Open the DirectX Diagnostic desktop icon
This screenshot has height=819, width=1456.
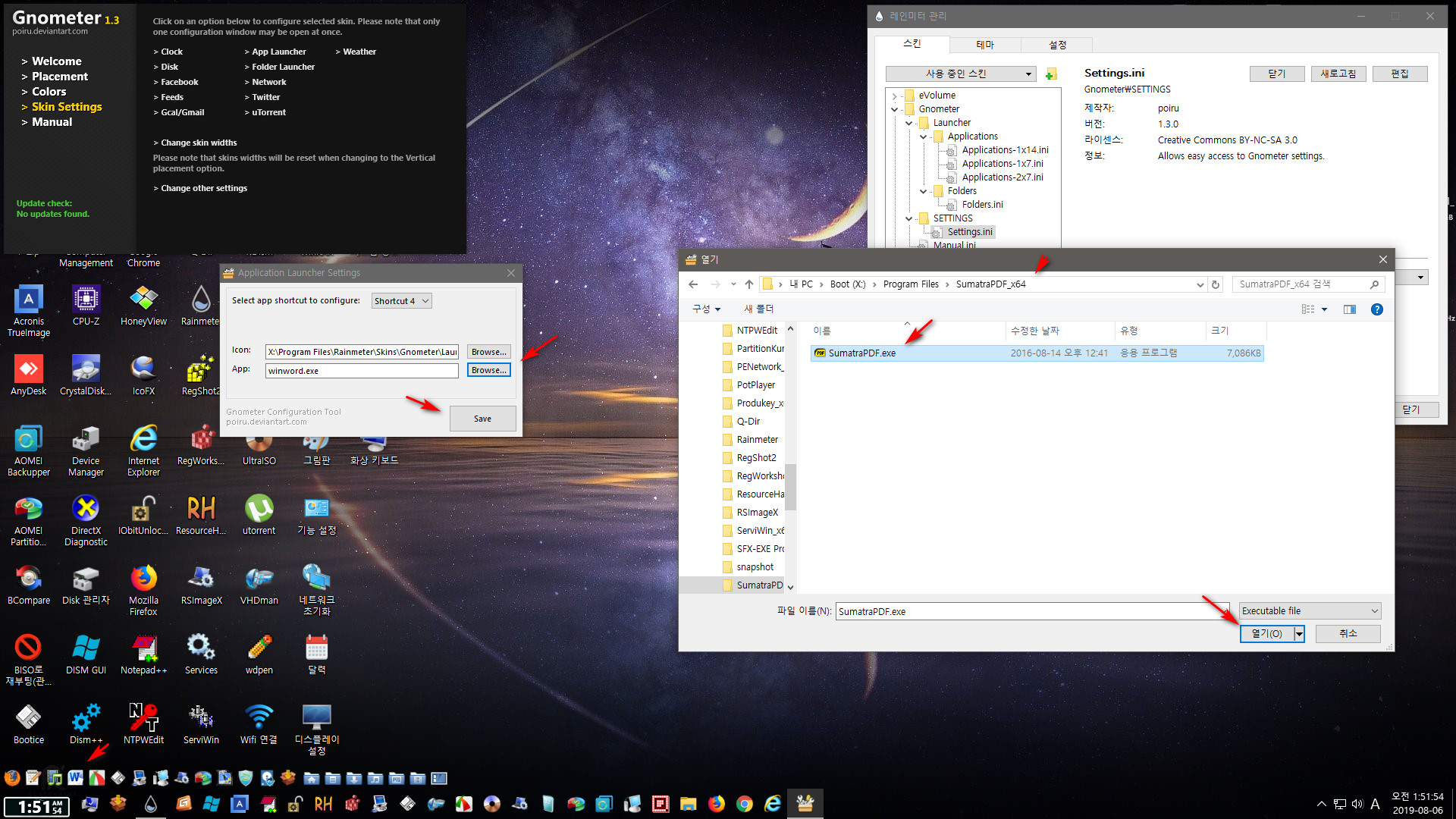point(86,520)
